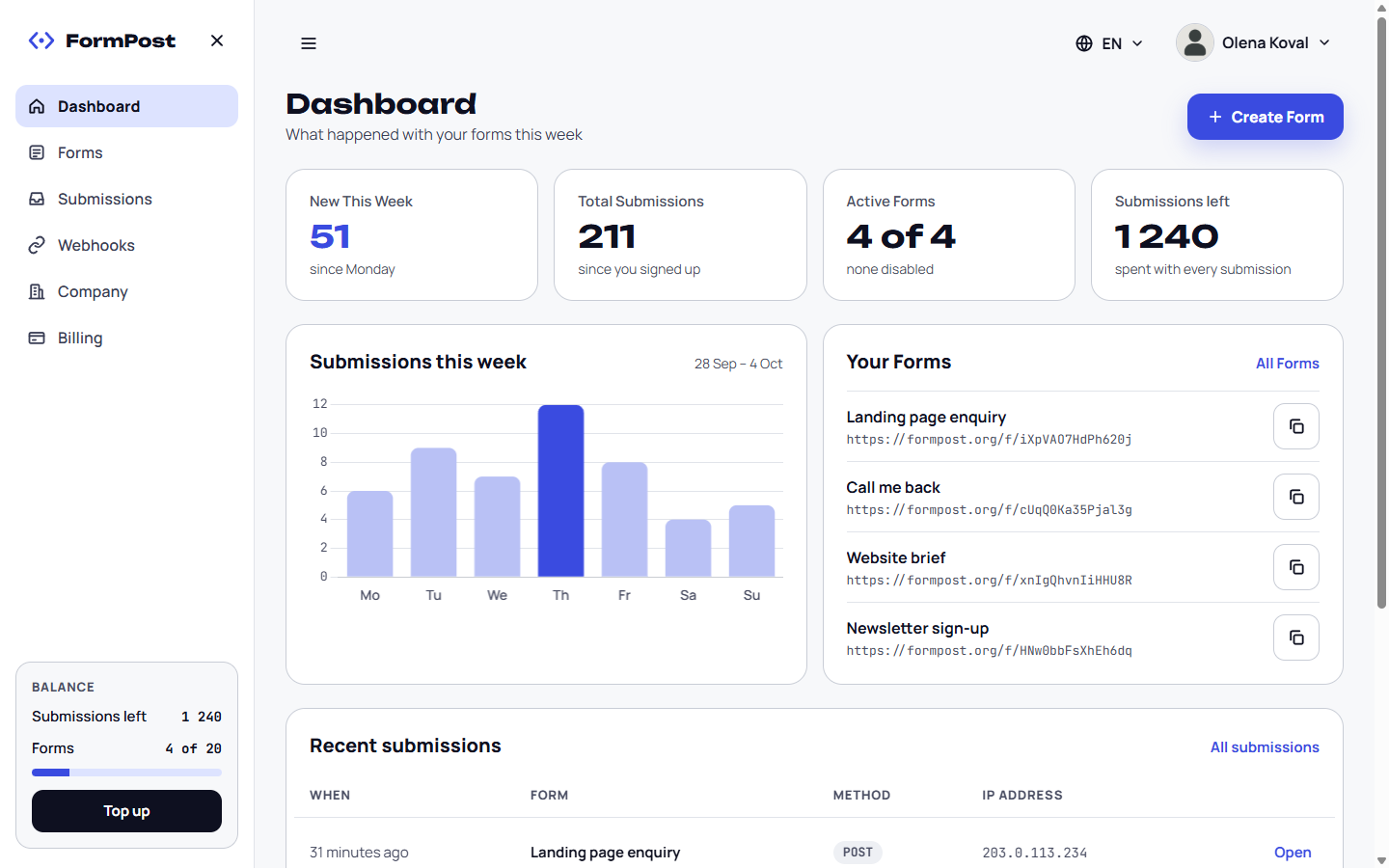Click the Create Form button
The height and width of the screenshot is (868, 1389).
(1265, 117)
